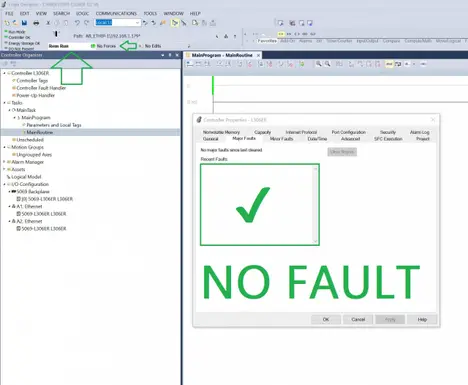Select the Compare instruction tab
Image resolution: width=468 pixels, height=385 pixels.
pyautogui.click(x=391, y=41)
